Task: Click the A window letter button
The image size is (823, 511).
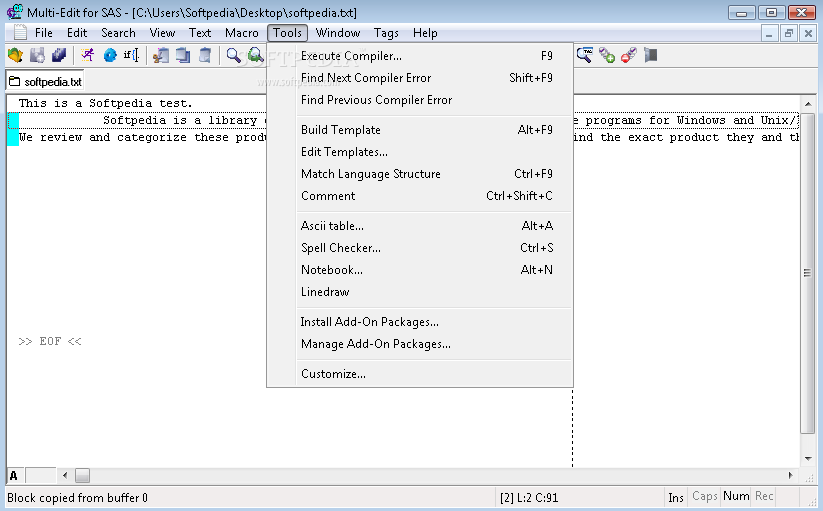Action: pos(14,476)
